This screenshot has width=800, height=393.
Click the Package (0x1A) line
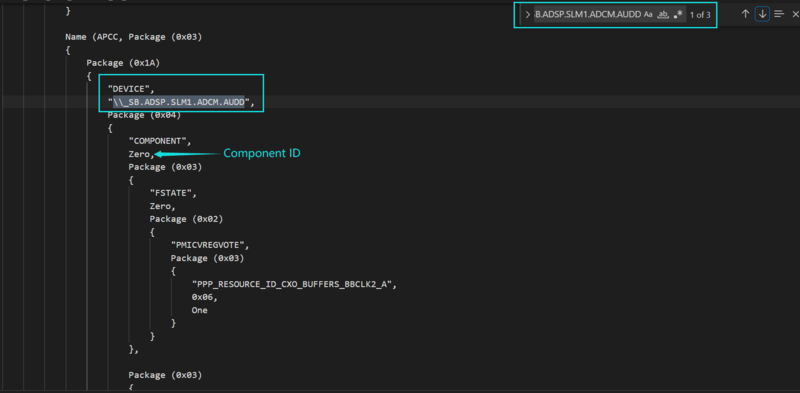[x=124, y=63]
